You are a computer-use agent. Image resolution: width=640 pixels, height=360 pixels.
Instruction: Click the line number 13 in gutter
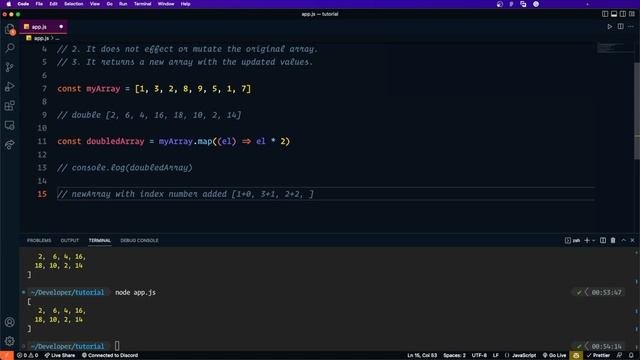tap(42, 167)
